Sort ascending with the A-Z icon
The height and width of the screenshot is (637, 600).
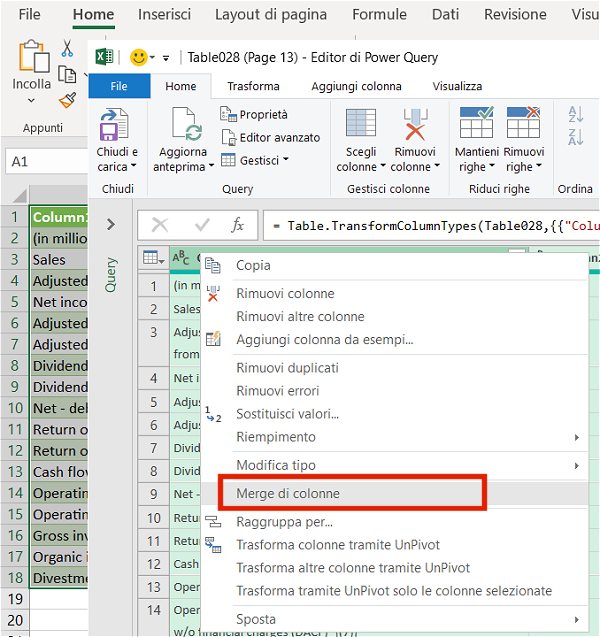coord(576,114)
